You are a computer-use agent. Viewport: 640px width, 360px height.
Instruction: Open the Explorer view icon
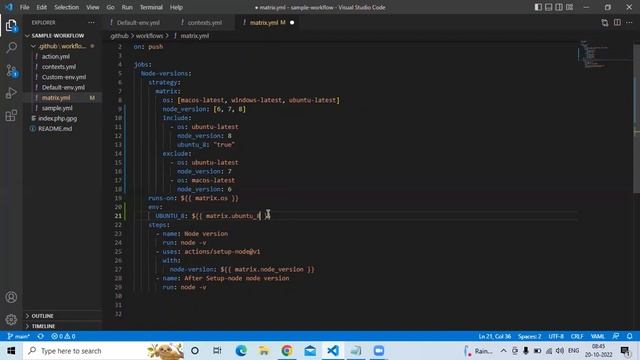[11, 26]
